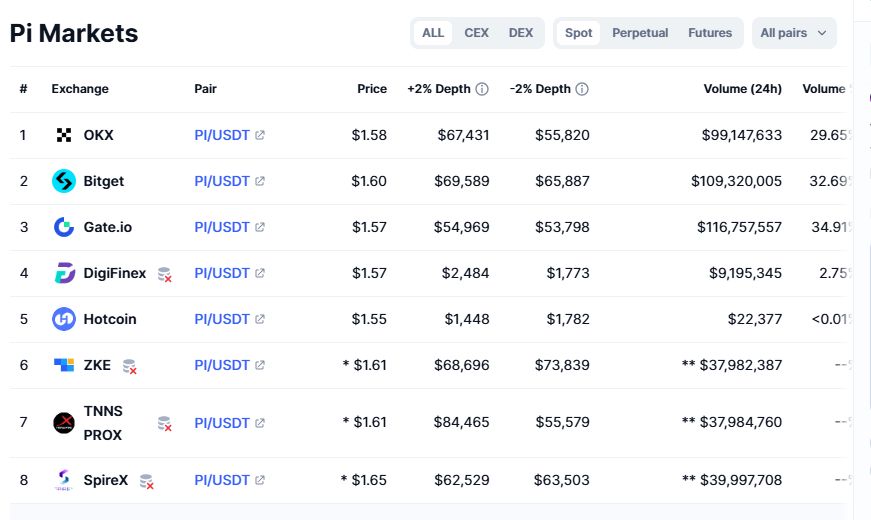Click the $116,757,557 volume cell
871x520 pixels.
pos(739,227)
